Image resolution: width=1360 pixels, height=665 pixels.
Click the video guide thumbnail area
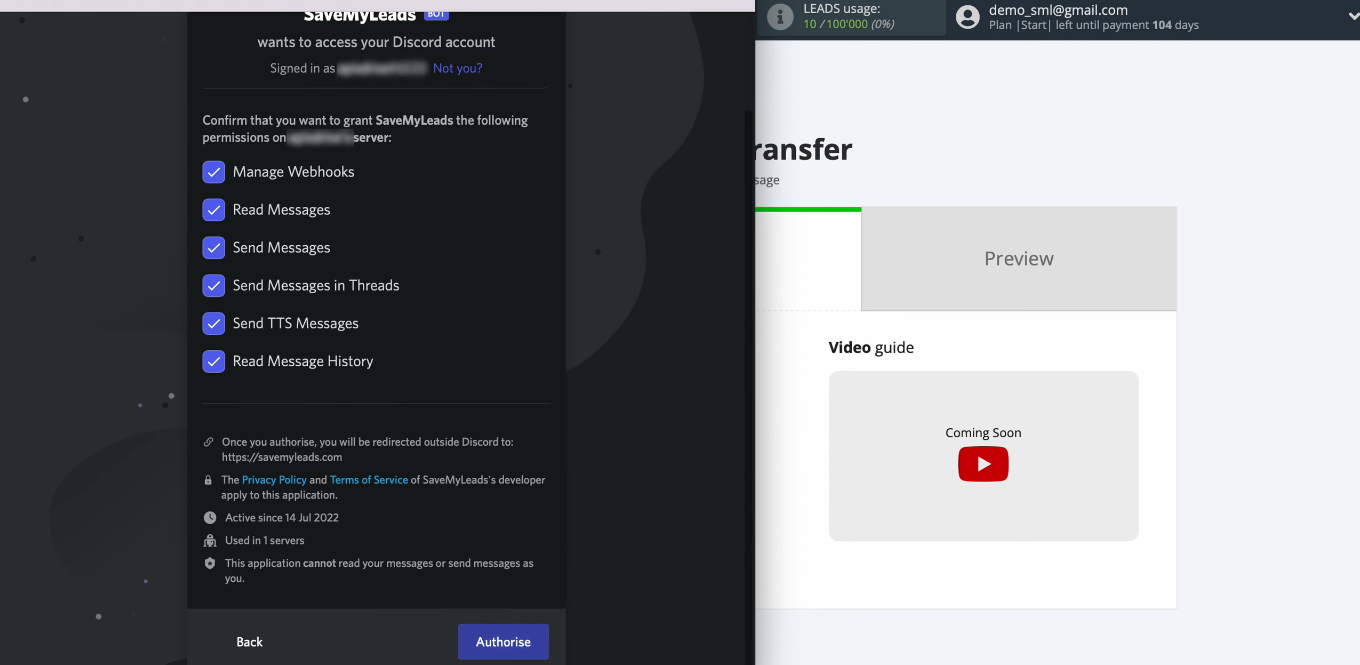click(983, 456)
